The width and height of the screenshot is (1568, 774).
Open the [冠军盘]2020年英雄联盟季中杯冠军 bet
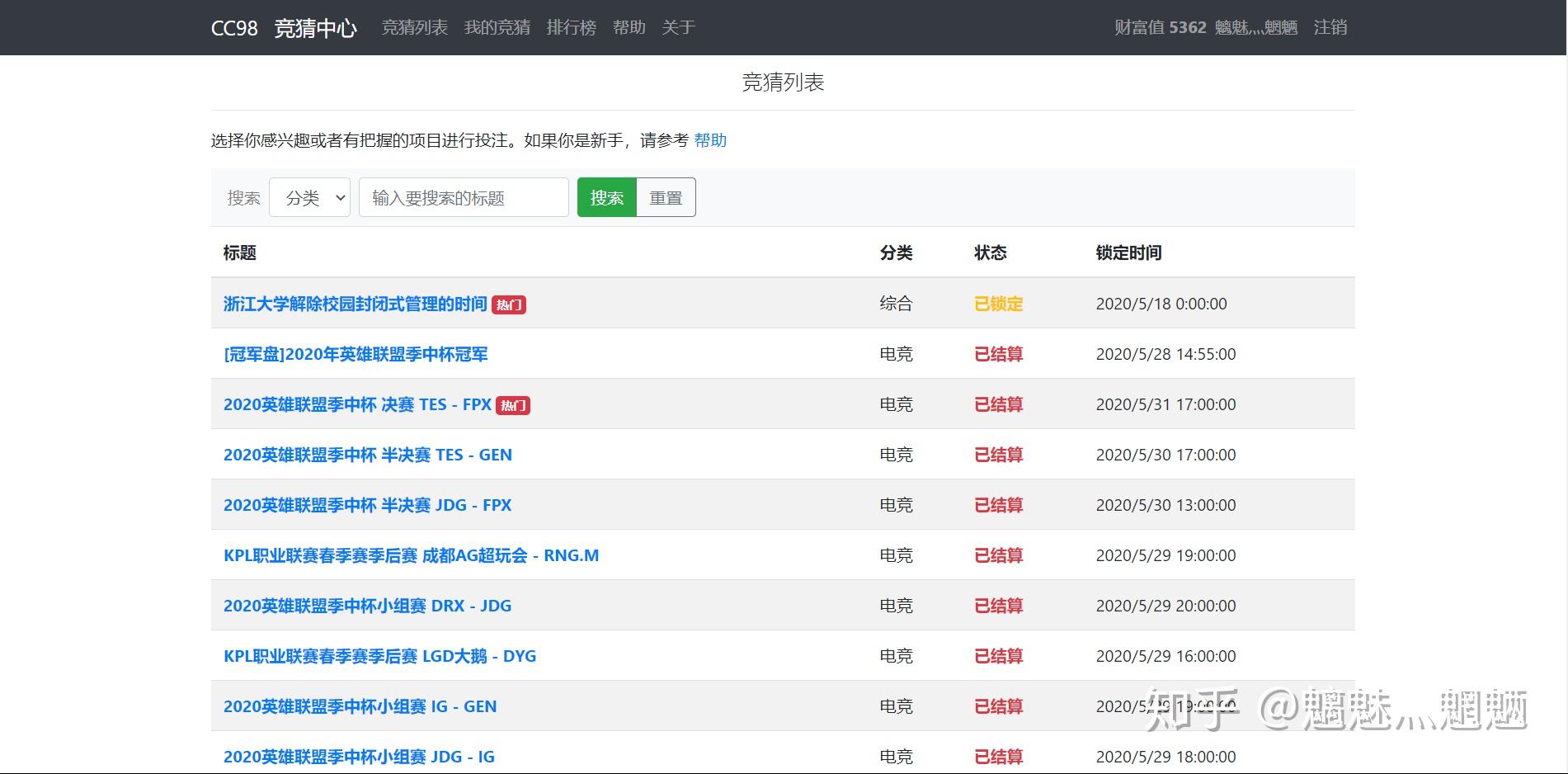356,354
